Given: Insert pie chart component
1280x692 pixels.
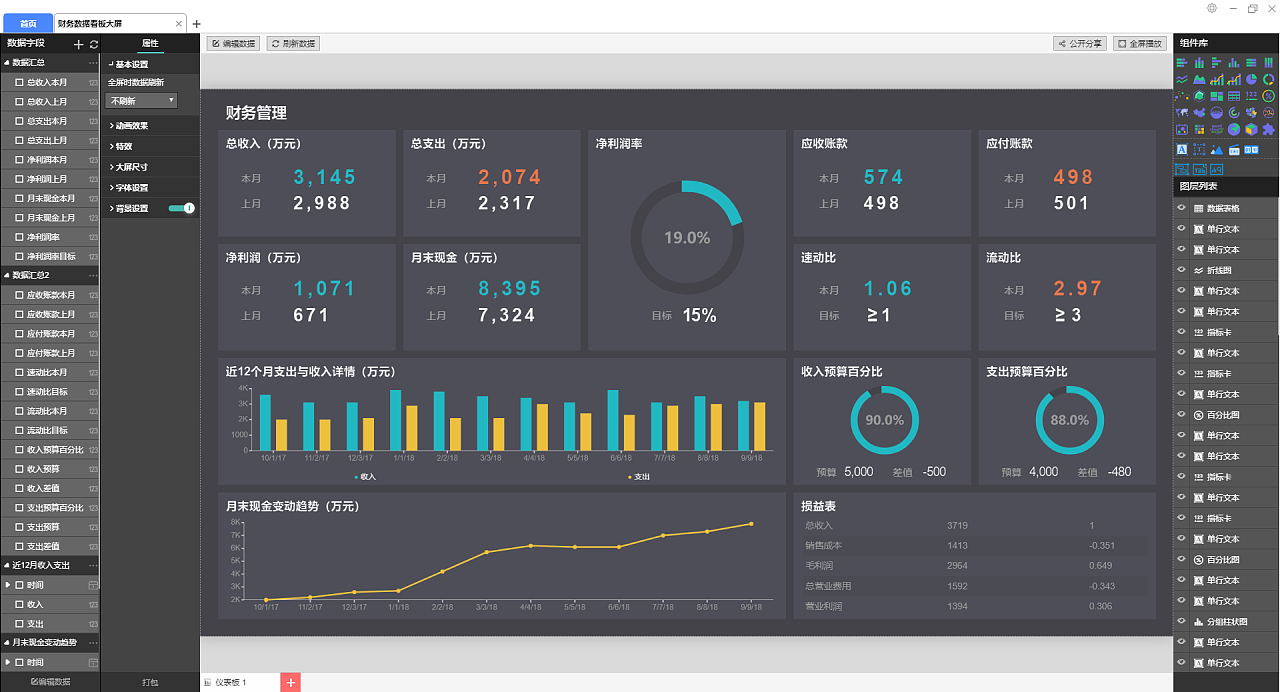Looking at the screenshot, I should (x=1251, y=79).
